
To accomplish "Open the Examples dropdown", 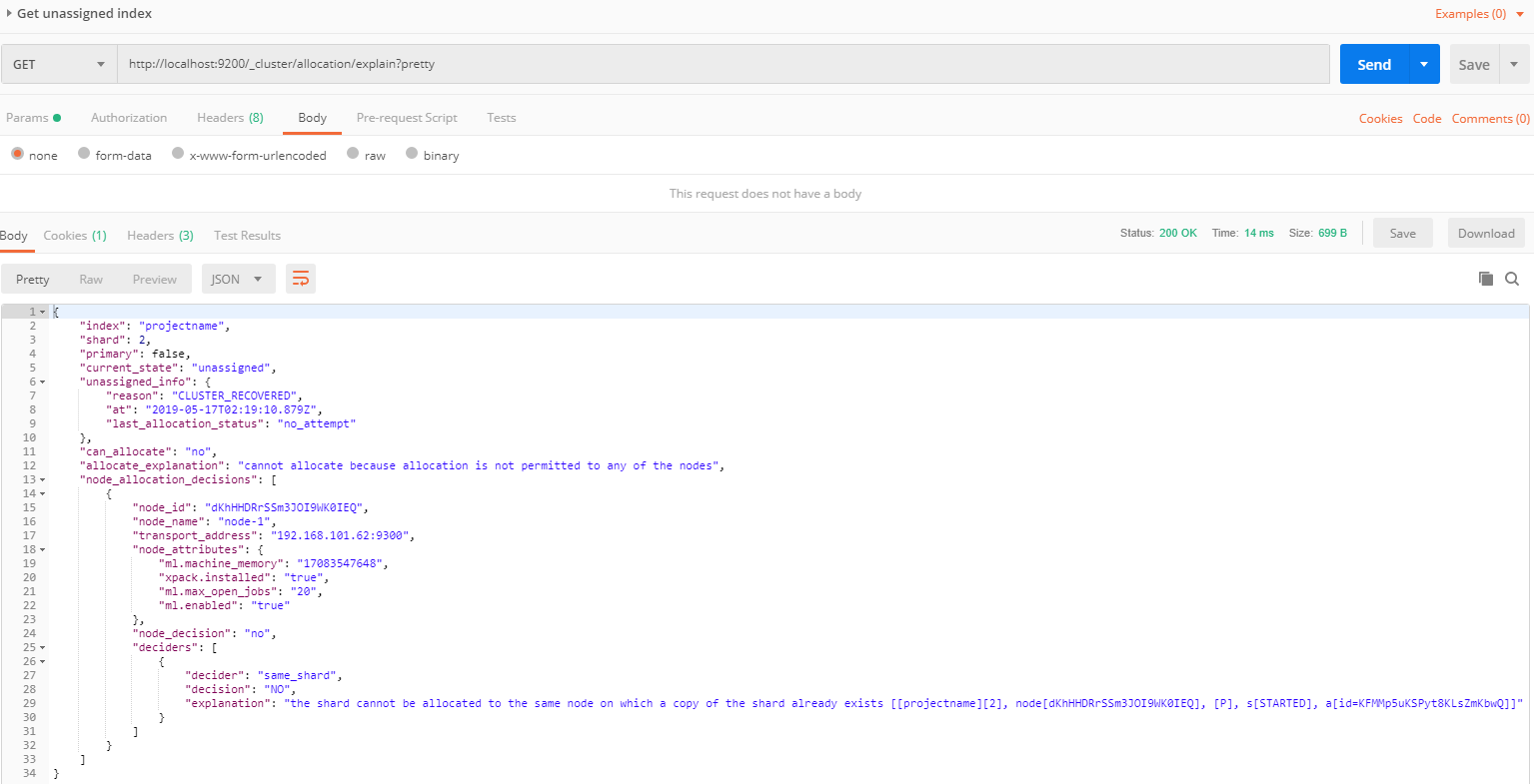I will (x=1469, y=13).
